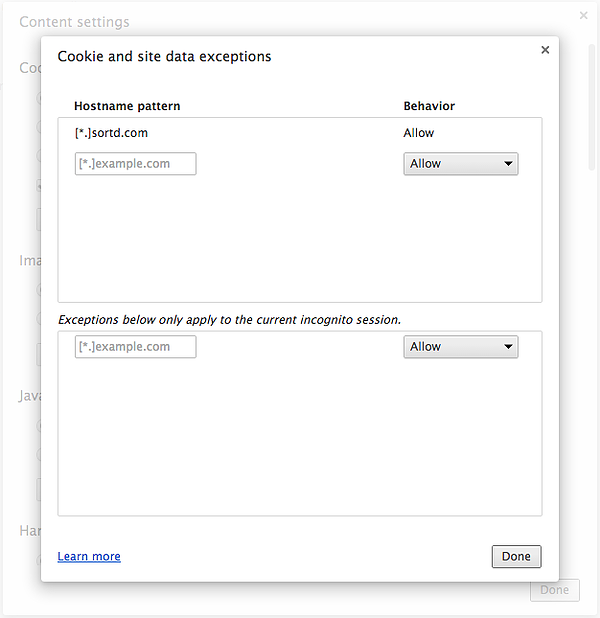600x618 pixels.
Task: Focus the incognito hostname pattern input field
Action: [135, 347]
